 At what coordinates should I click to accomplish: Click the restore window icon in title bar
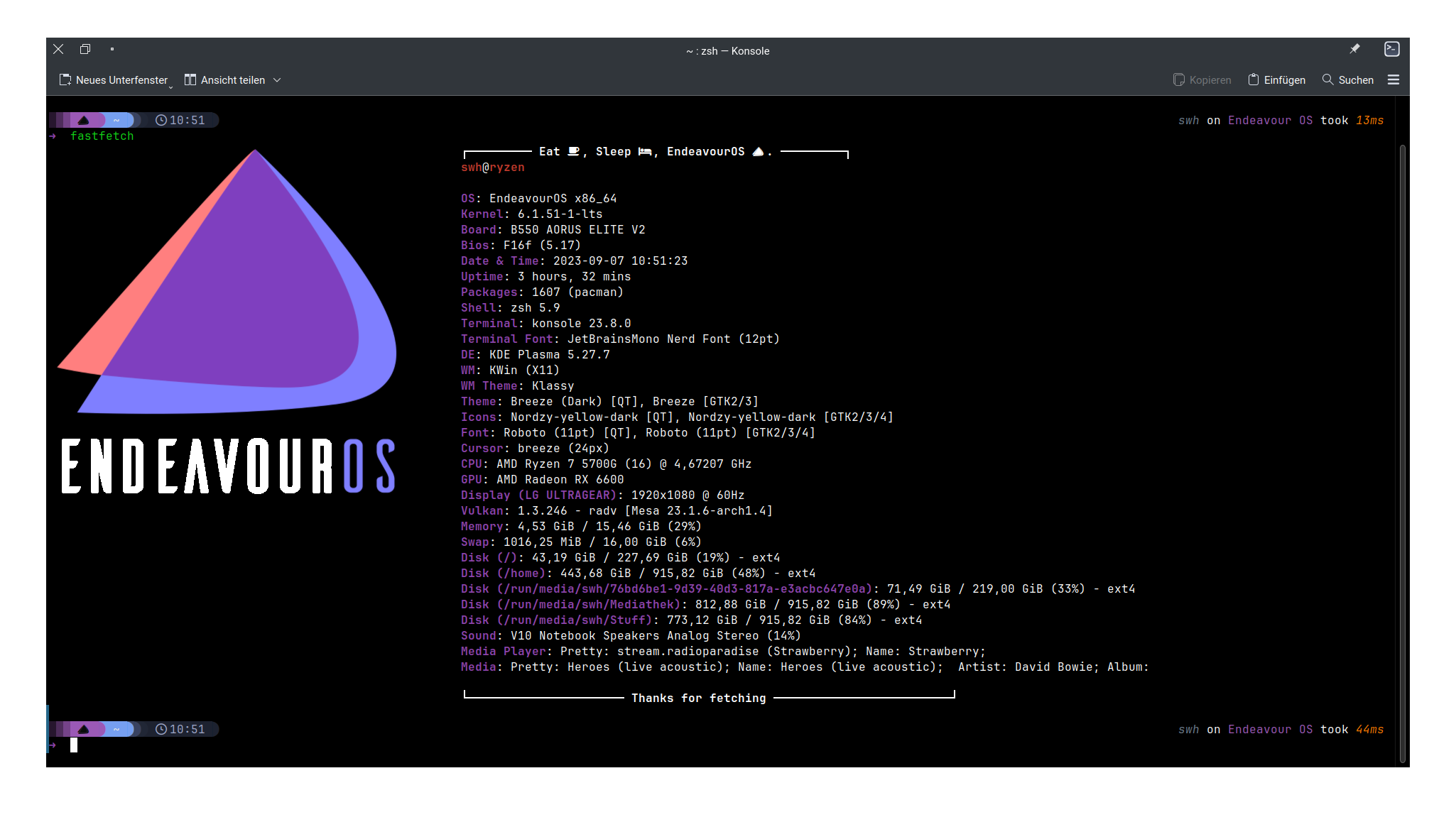pos(85,49)
